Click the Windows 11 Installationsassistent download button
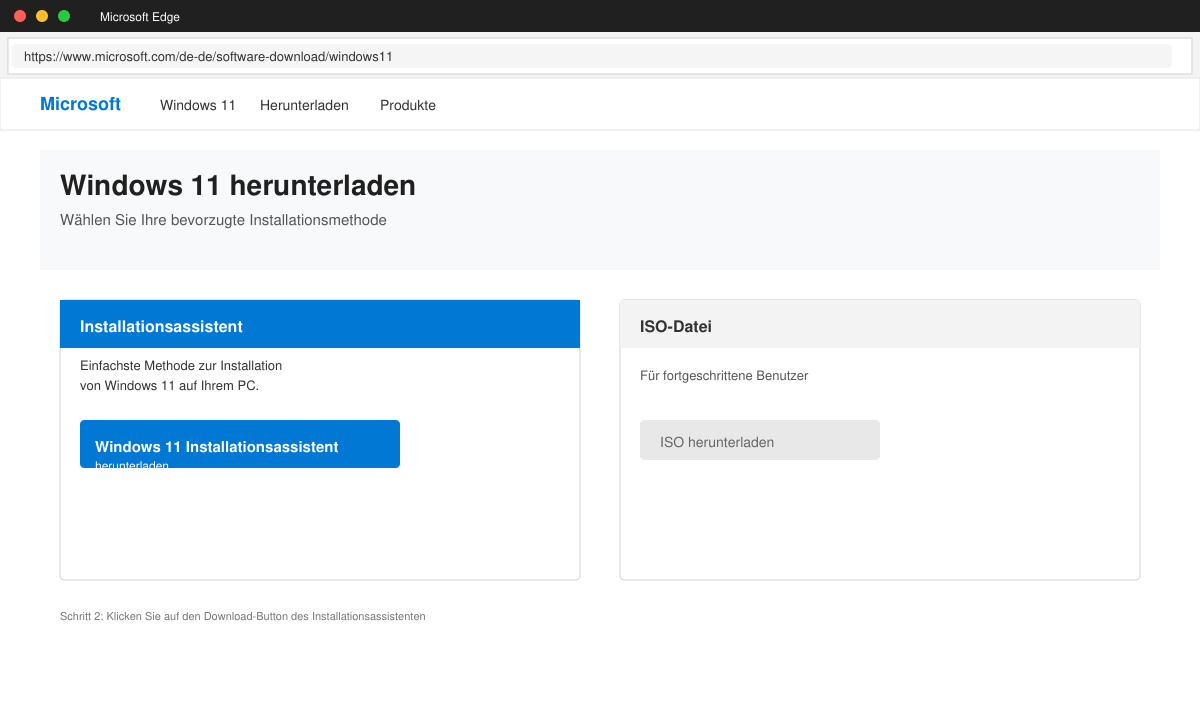 240,444
